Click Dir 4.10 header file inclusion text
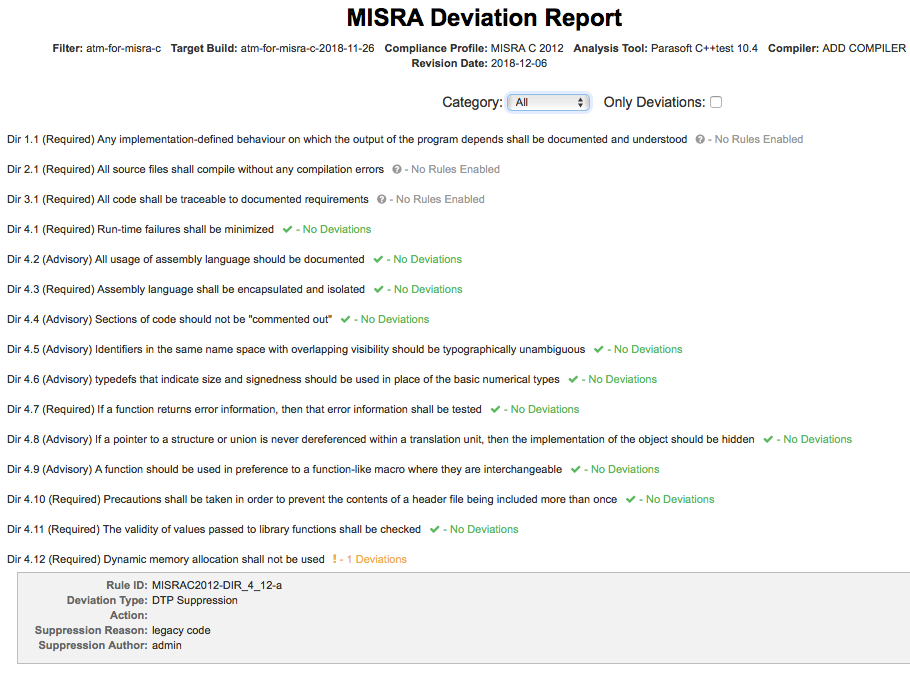Image resolution: width=910 pixels, height=675 pixels. click(312, 499)
